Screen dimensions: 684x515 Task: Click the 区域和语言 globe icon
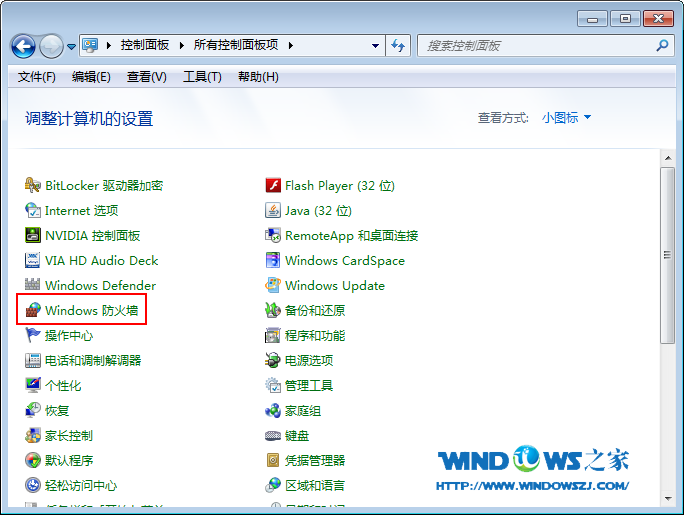[273, 485]
